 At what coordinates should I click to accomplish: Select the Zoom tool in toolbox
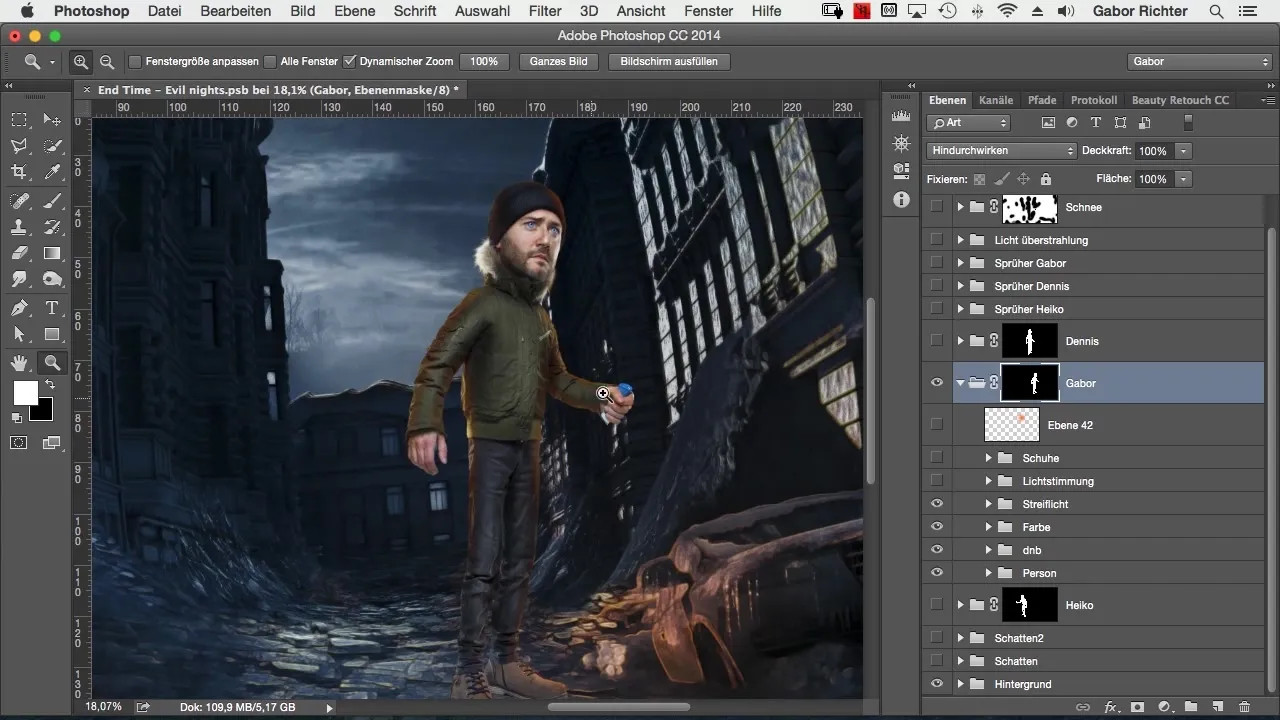coord(53,363)
